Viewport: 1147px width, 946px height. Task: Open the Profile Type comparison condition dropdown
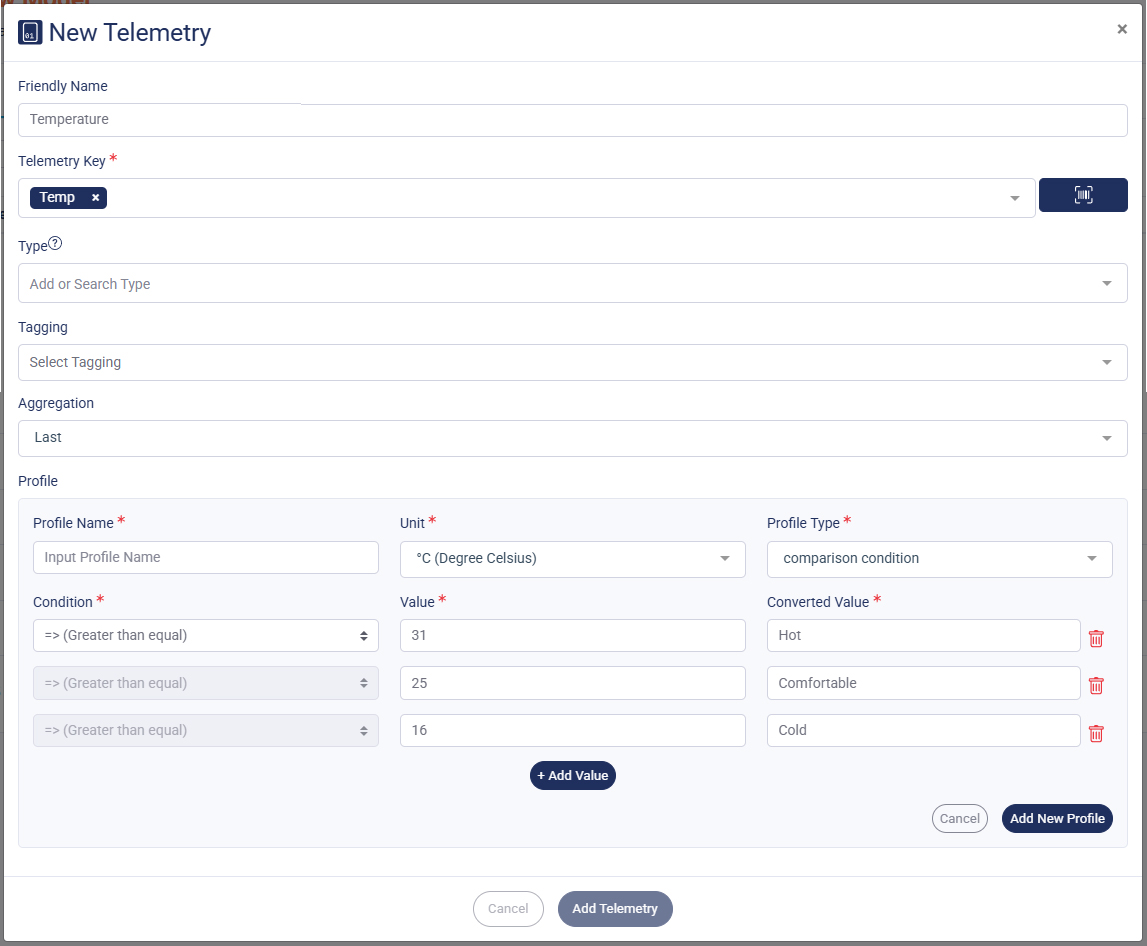(x=939, y=559)
